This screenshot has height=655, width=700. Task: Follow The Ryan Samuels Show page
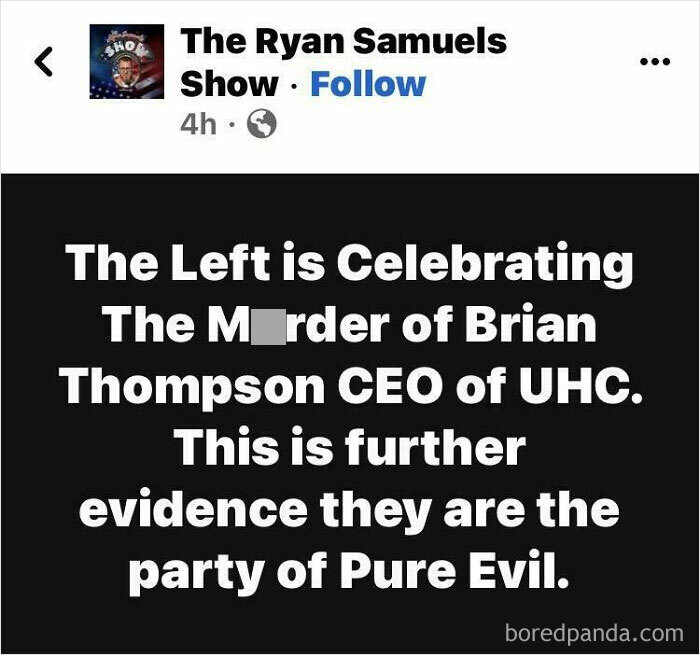tap(368, 84)
